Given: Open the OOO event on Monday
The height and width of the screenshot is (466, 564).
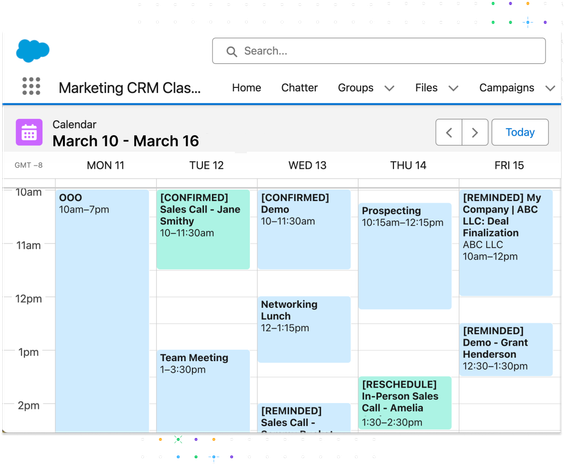Looking at the screenshot, I should (102, 311).
